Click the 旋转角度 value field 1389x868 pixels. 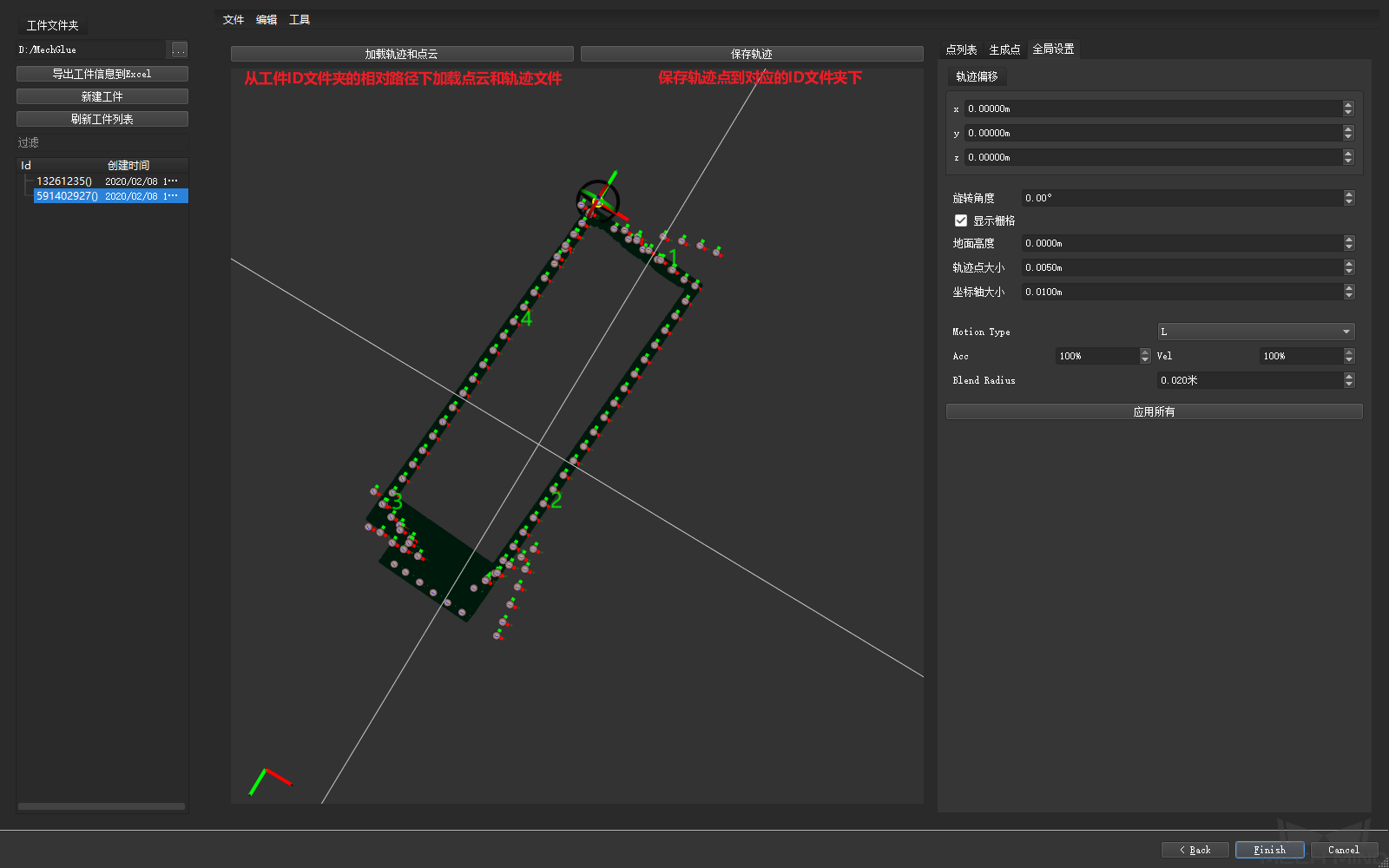point(1182,198)
